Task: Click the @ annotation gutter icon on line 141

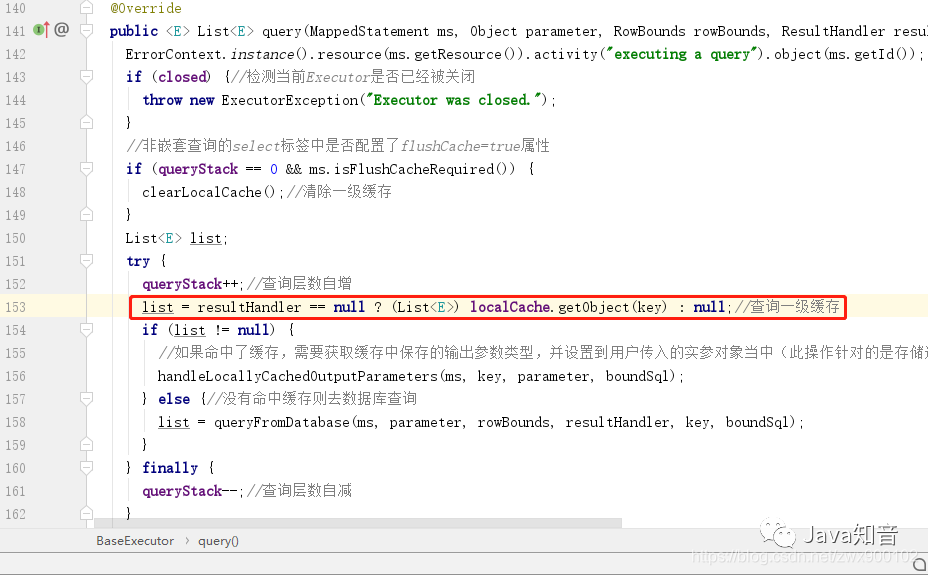Action: pos(62,29)
